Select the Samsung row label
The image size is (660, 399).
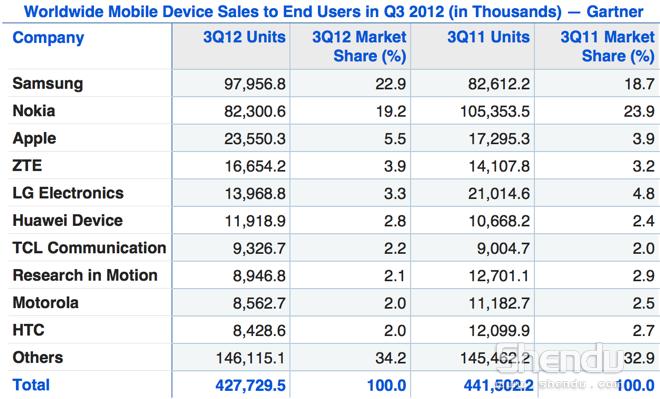coord(48,83)
